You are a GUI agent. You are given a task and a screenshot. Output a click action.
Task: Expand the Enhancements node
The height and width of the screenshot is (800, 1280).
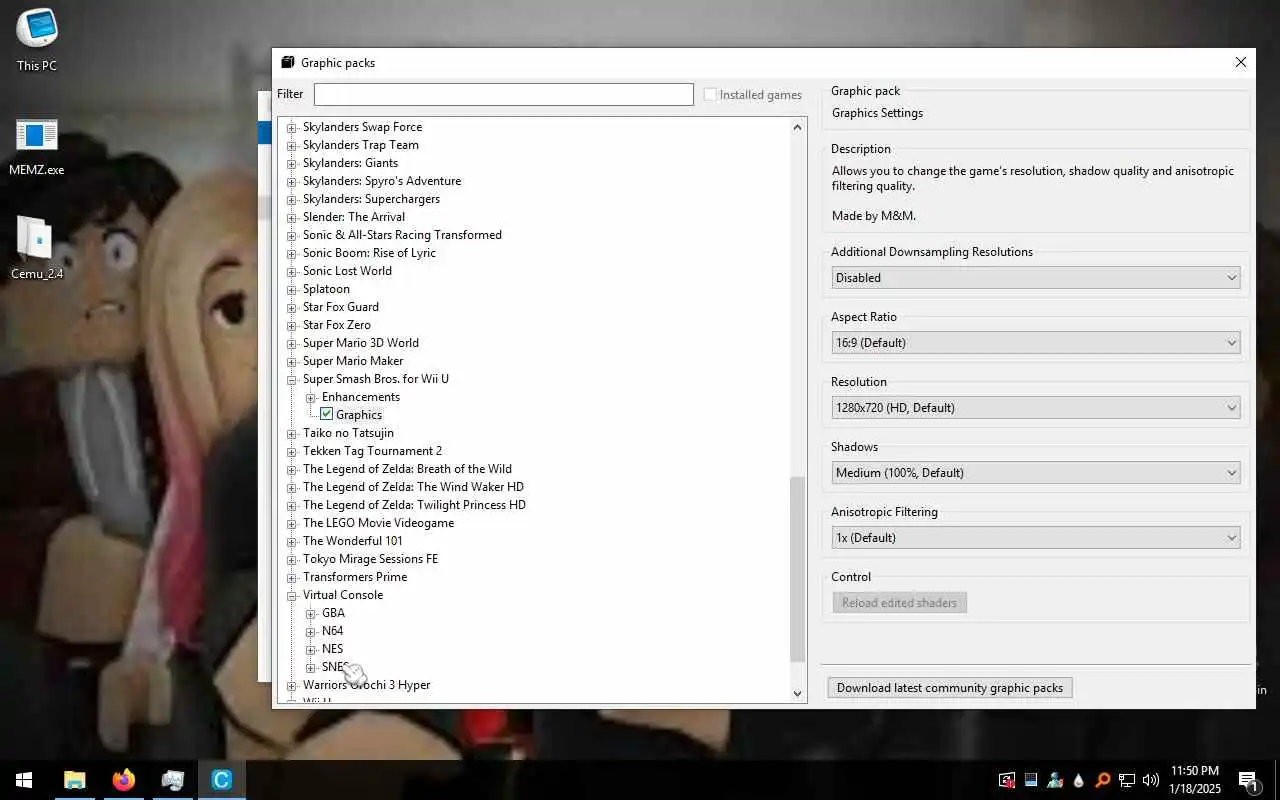[311, 397]
